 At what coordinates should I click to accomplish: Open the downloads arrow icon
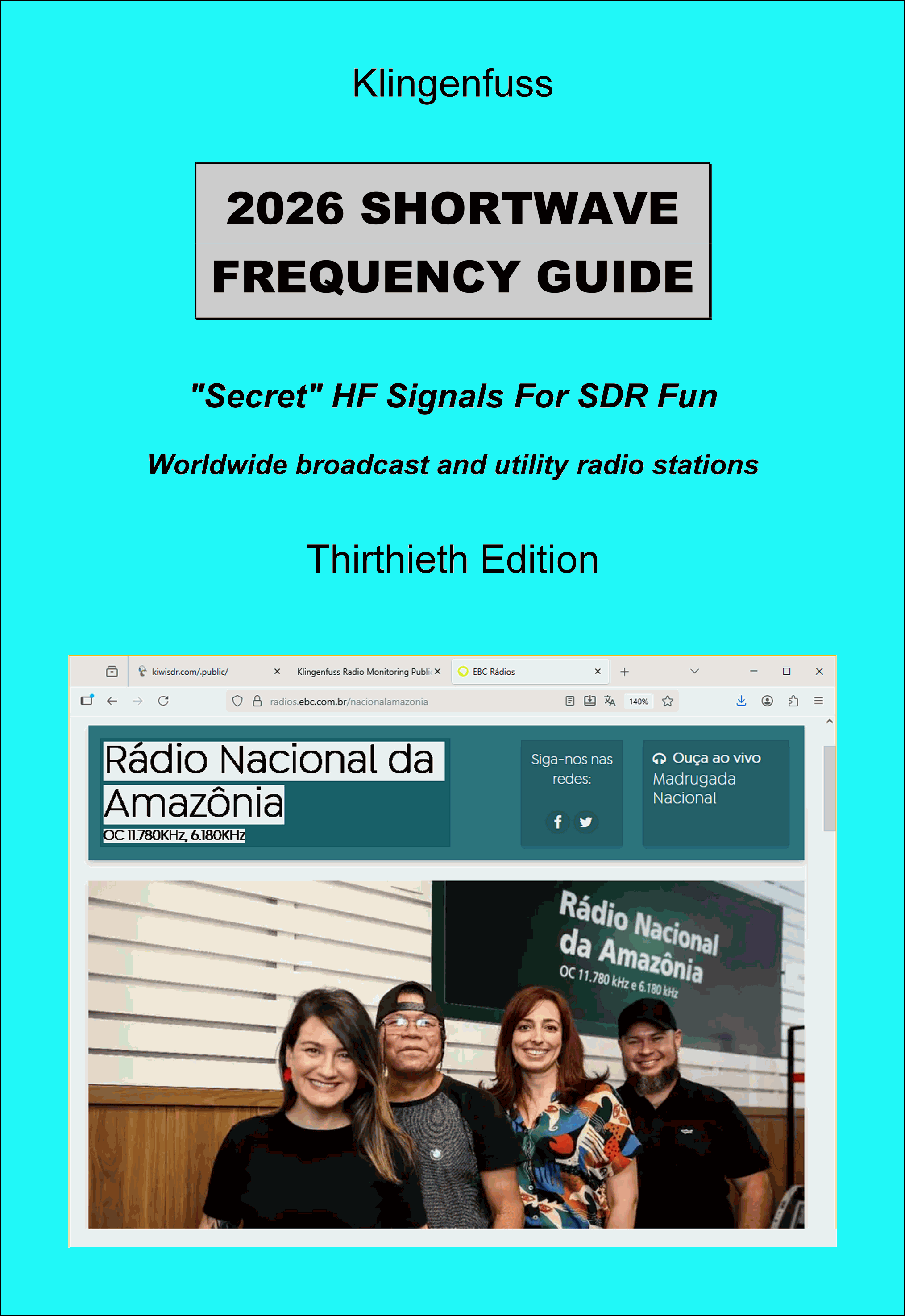pos(741,701)
